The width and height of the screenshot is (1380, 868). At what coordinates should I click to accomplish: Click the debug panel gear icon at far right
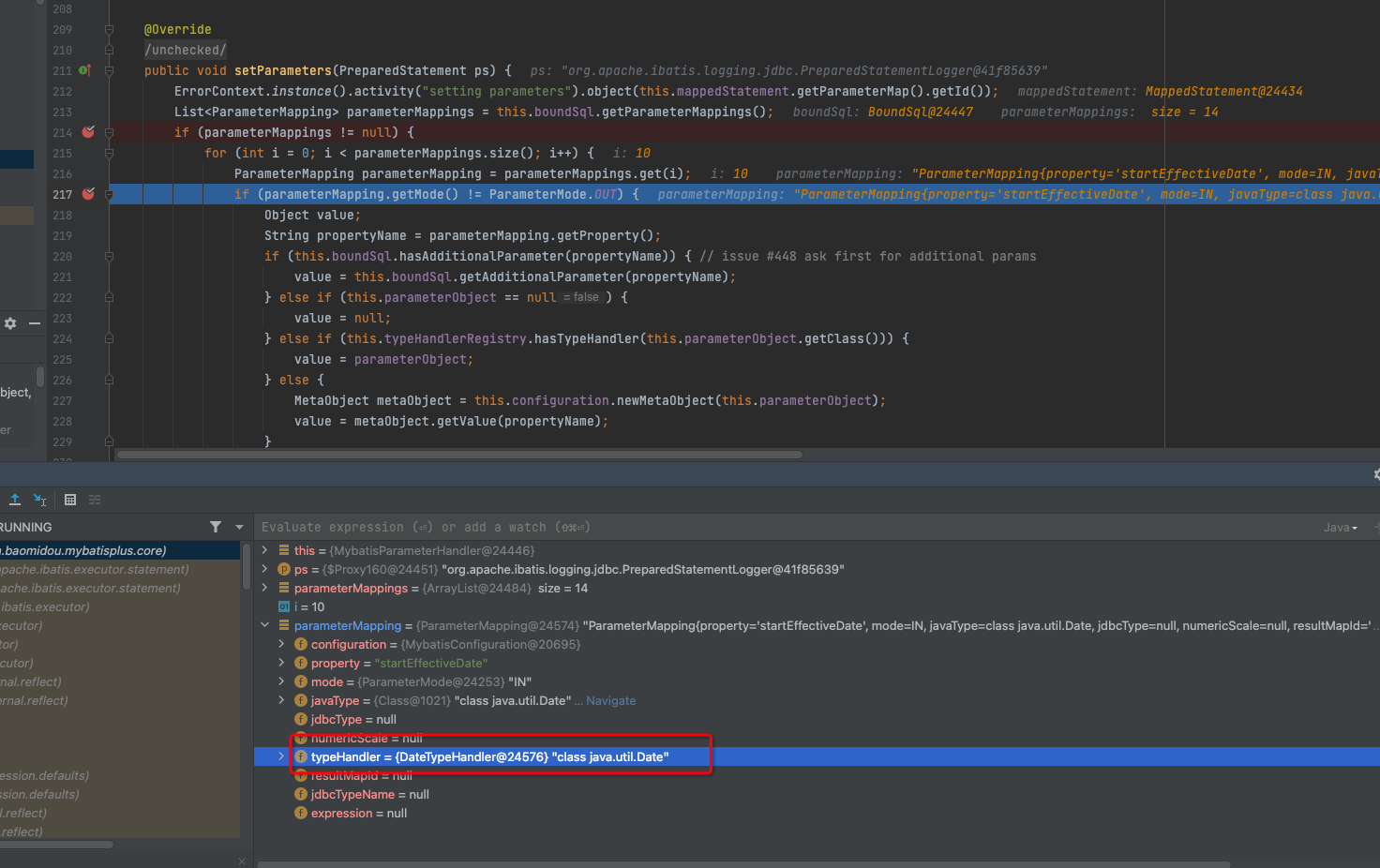pos(1375,474)
